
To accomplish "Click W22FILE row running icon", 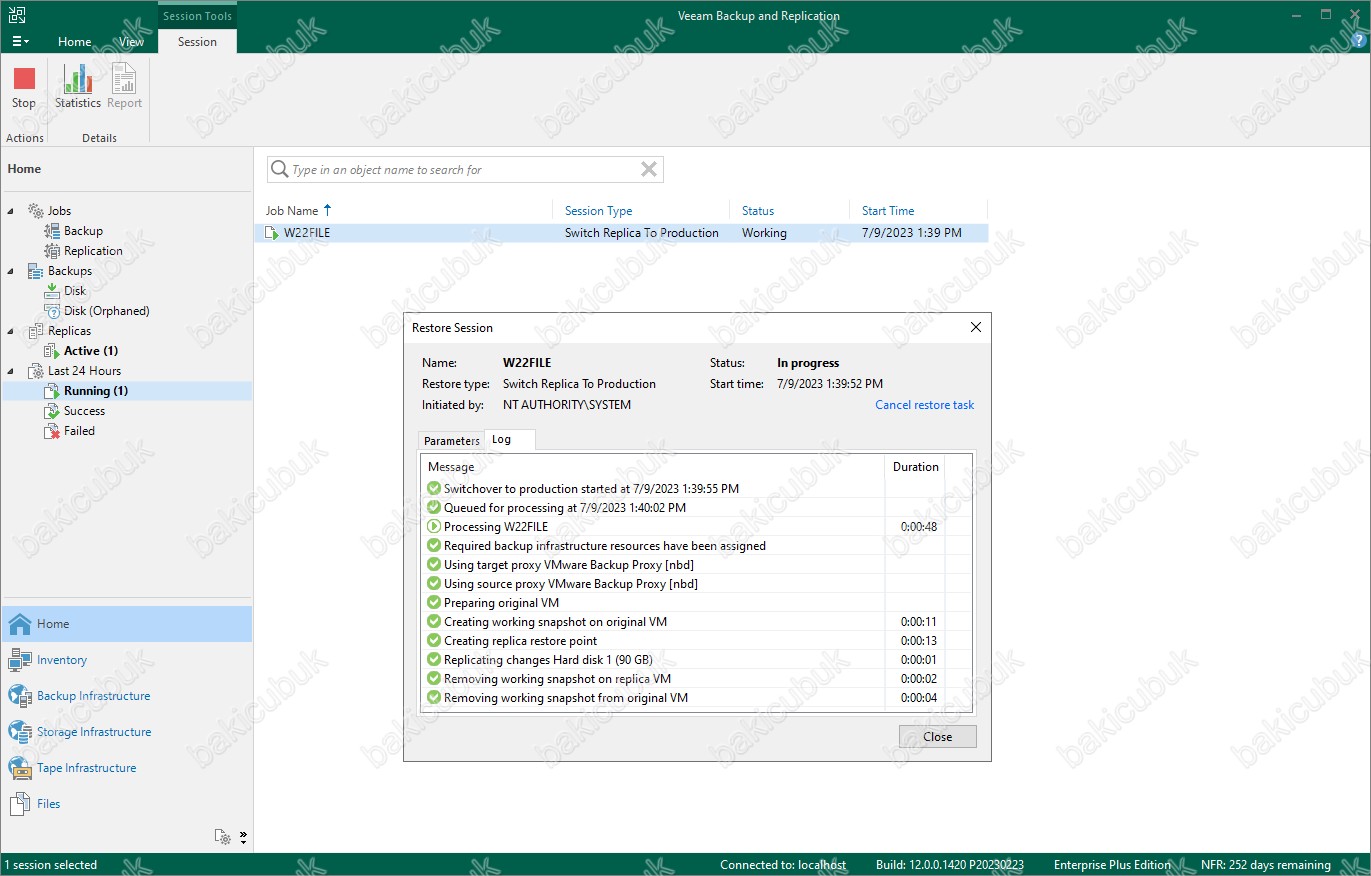I will (x=271, y=233).
